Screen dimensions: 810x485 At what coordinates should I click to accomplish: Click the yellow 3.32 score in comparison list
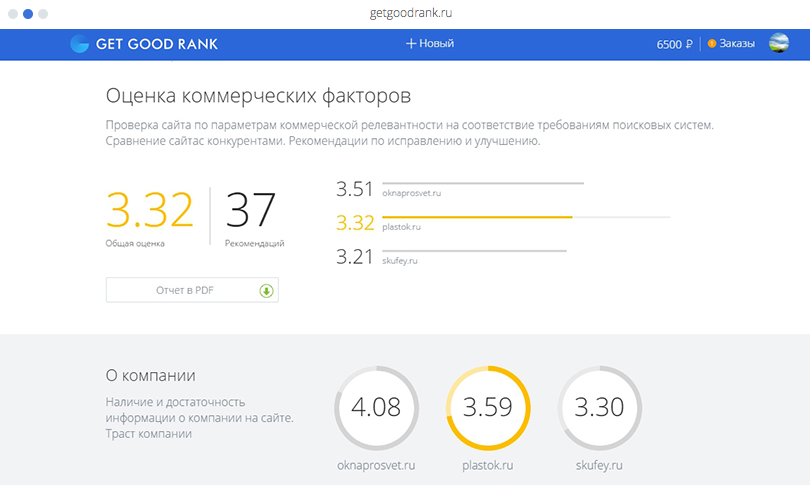click(x=355, y=223)
